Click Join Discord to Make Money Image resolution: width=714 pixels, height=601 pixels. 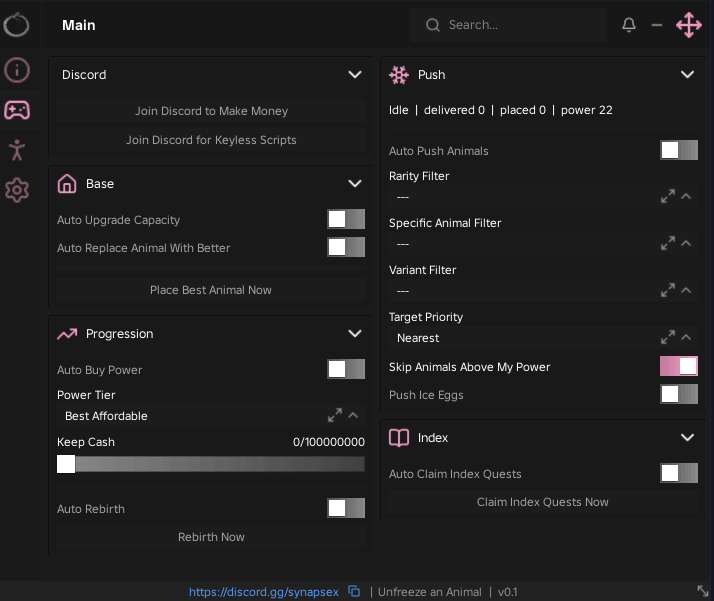pyautogui.click(x=211, y=111)
